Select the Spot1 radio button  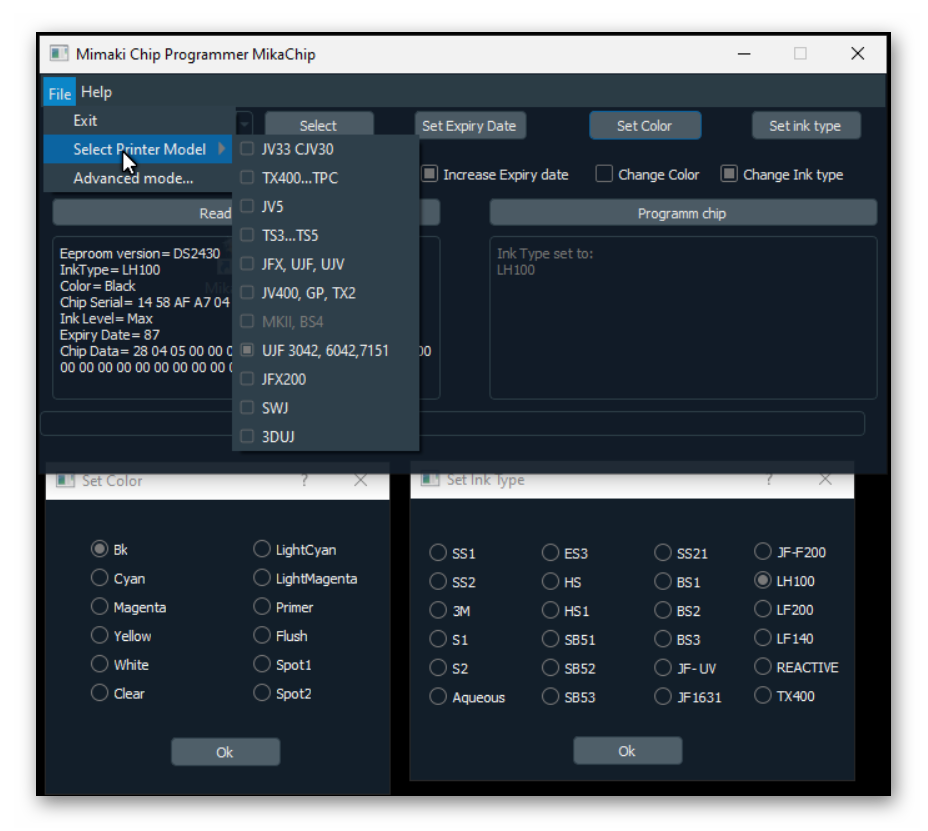pyautogui.click(x=262, y=663)
